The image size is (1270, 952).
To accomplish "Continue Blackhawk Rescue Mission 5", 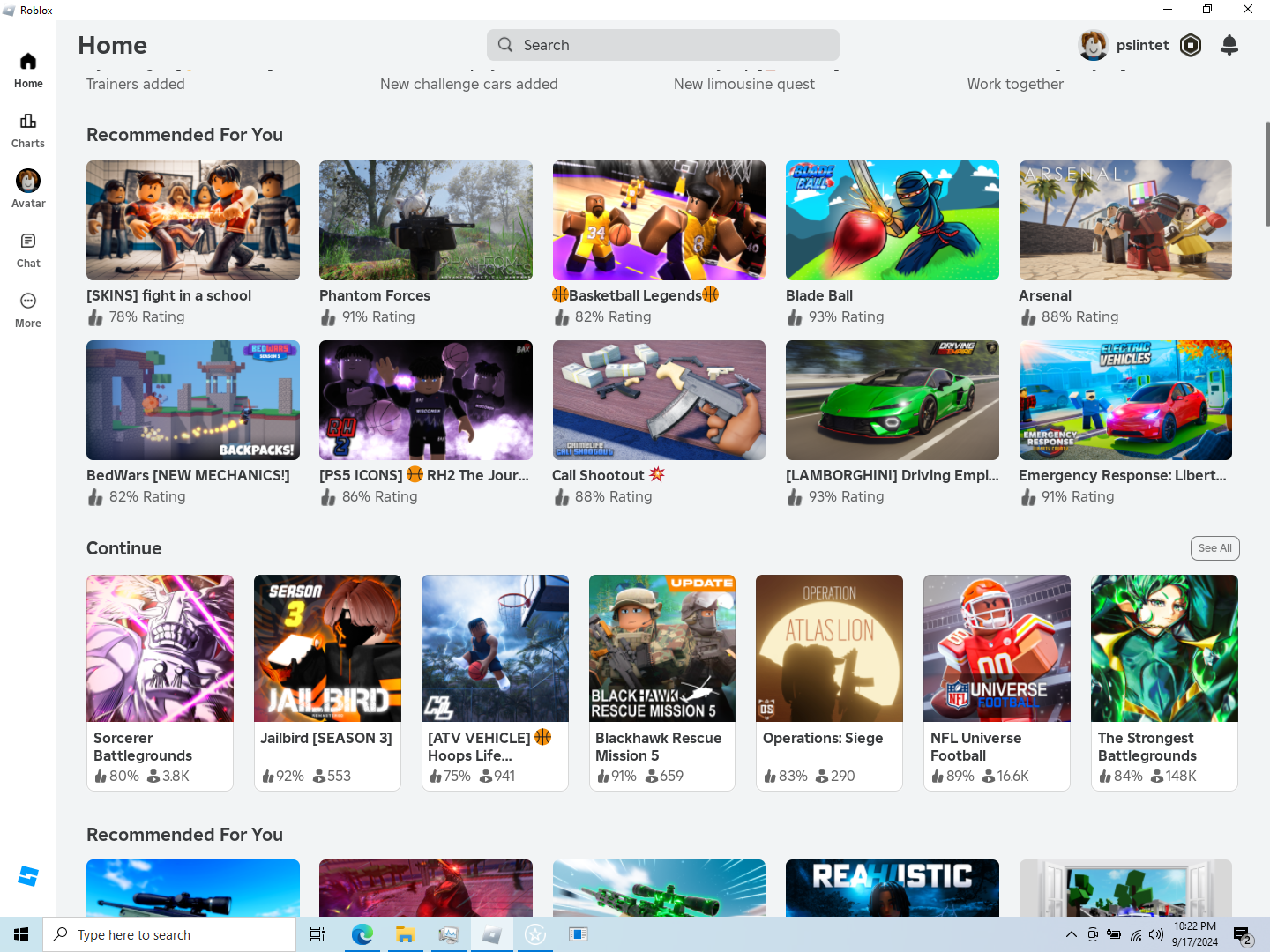I will (x=662, y=682).
